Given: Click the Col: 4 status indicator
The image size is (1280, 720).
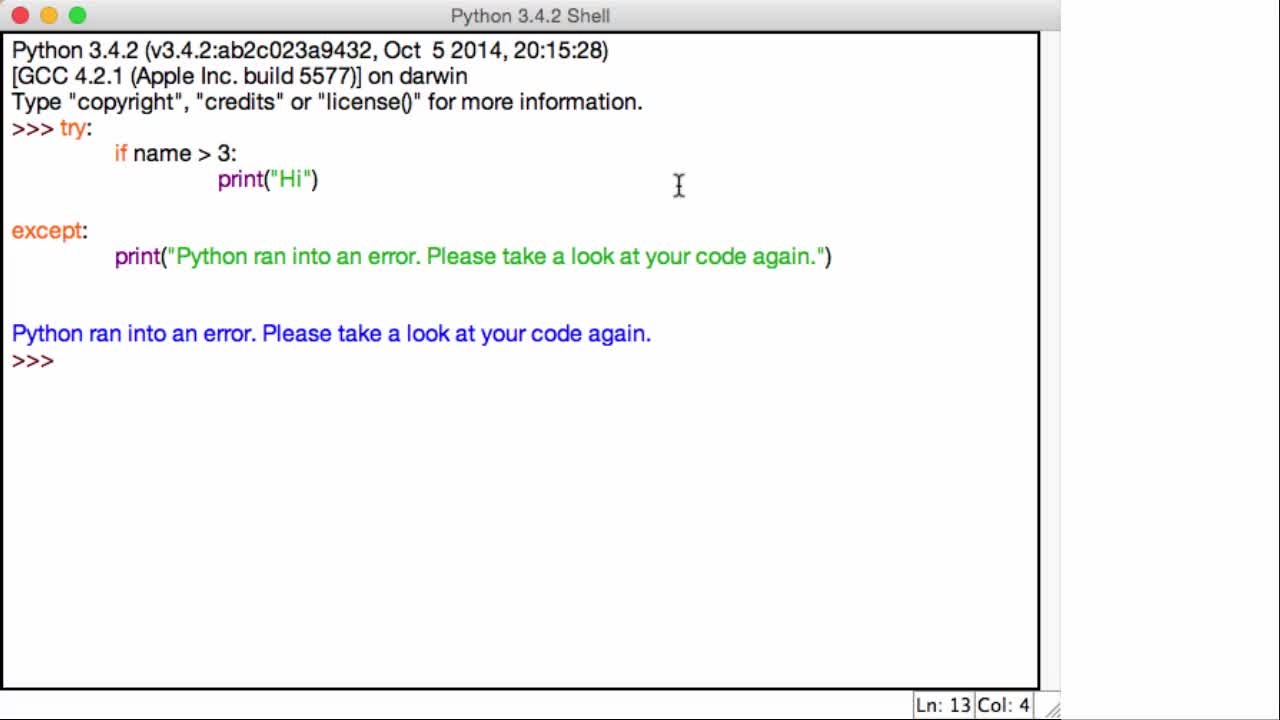Looking at the screenshot, I should [x=1003, y=705].
